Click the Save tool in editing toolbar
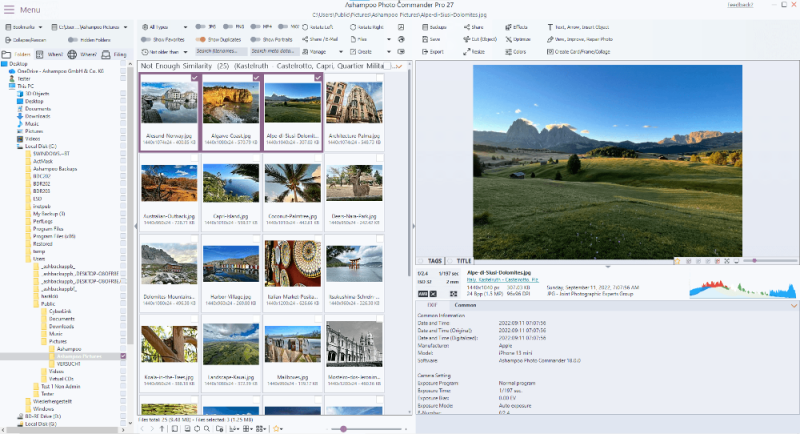The height and width of the screenshot is (434, 800). [x=431, y=39]
